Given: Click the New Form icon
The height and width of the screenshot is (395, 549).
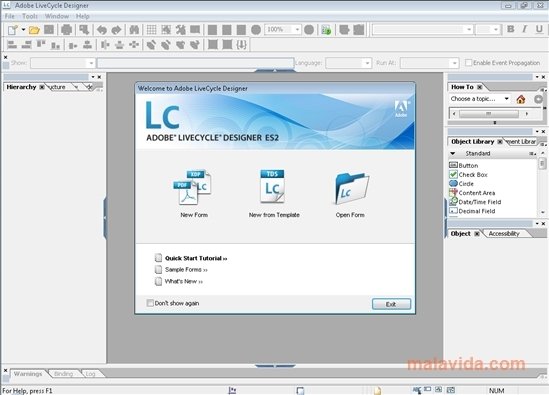Looking at the screenshot, I should [x=193, y=187].
